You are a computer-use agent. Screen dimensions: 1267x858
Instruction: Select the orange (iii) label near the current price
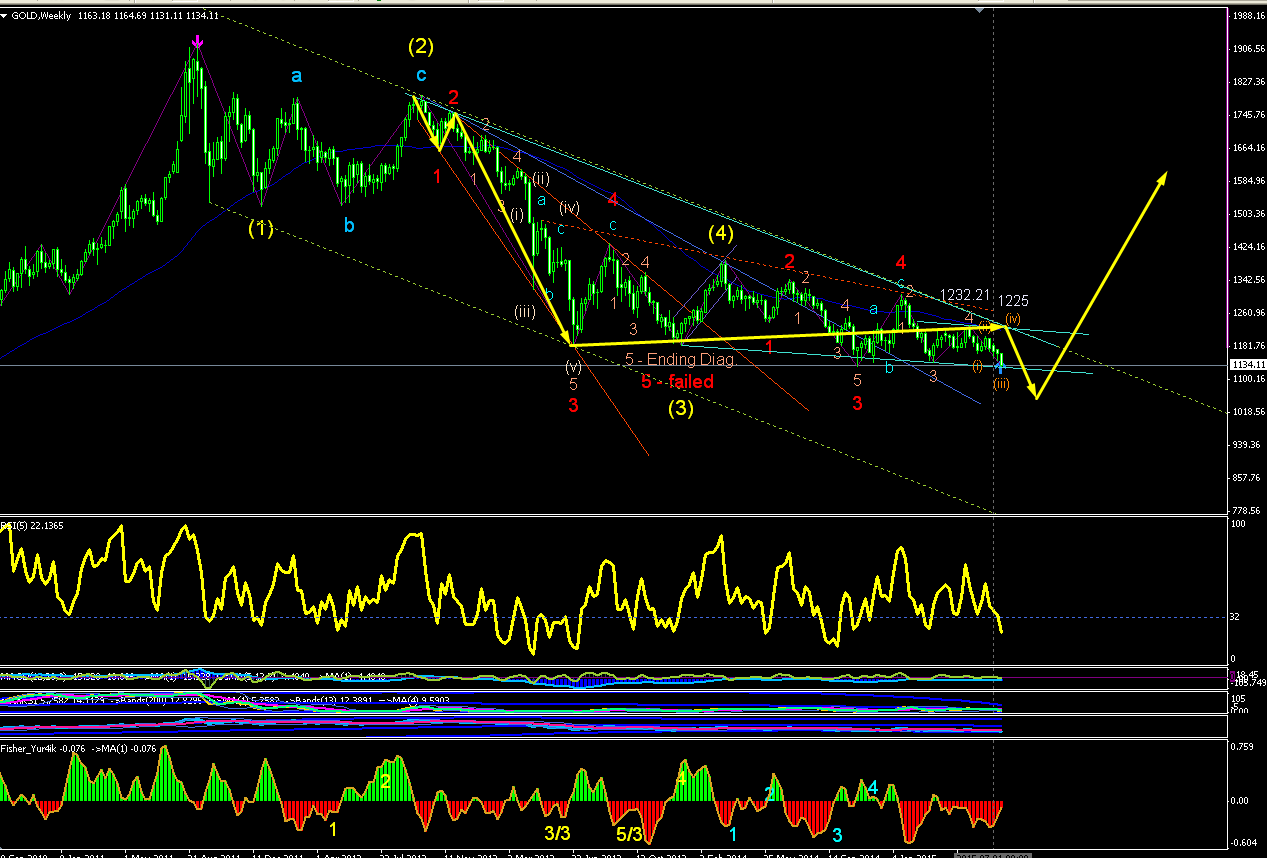1001,384
